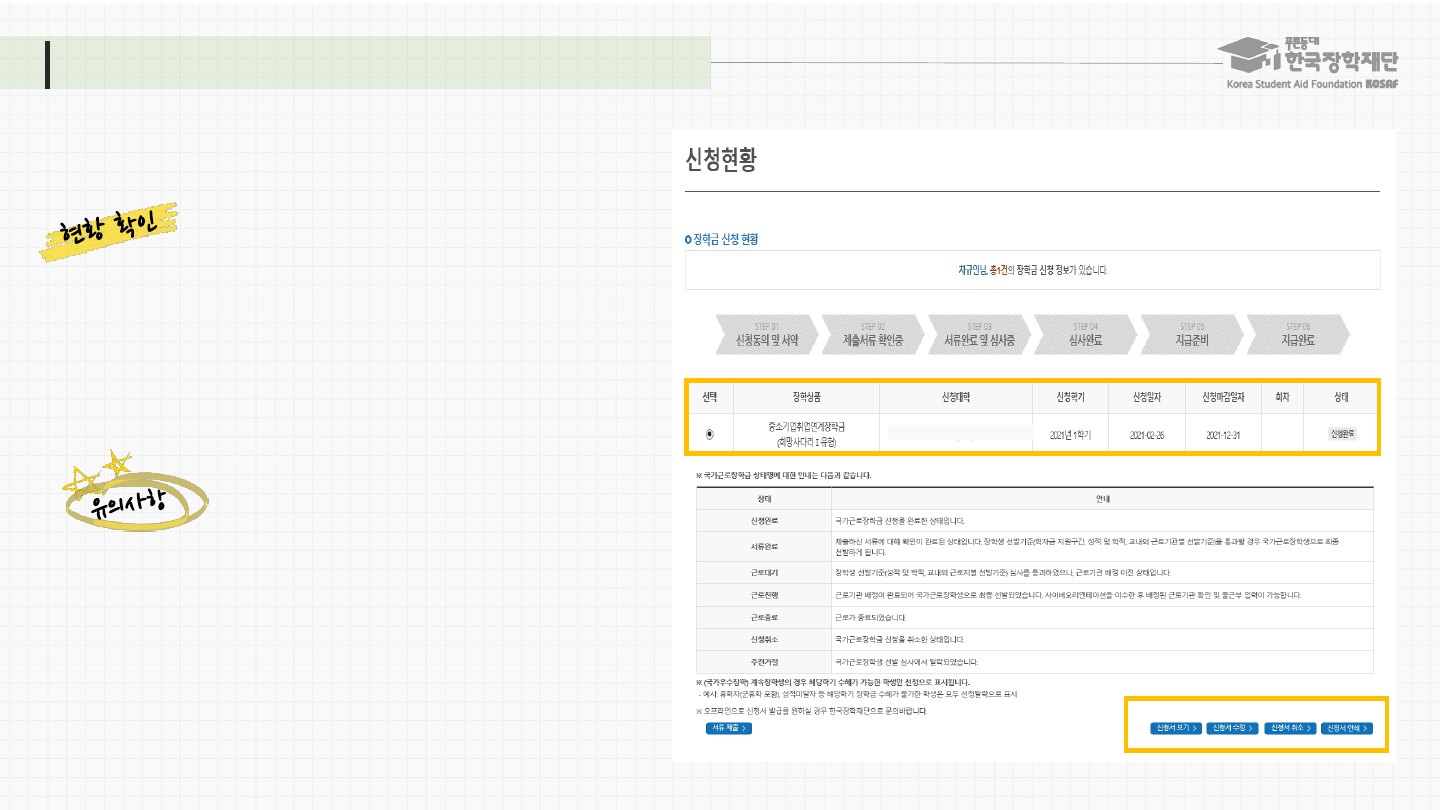This screenshot has height=810, width=1440.
Task: Open 신청서 보기 to view application
Action: coord(1175,728)
